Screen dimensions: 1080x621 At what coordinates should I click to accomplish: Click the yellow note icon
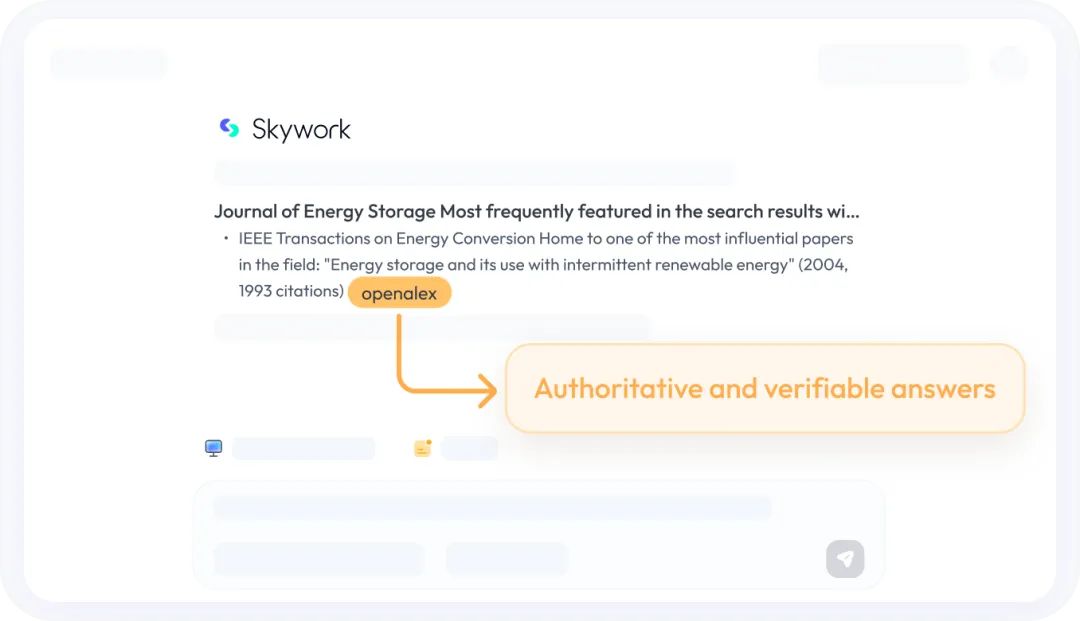click(x=422, y=448)
